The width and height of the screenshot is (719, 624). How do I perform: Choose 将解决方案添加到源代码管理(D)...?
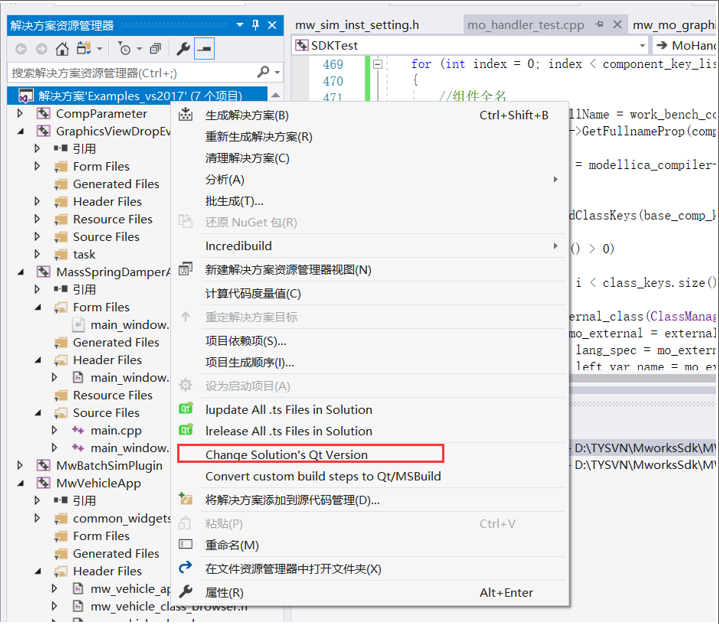tap(371, 500)
